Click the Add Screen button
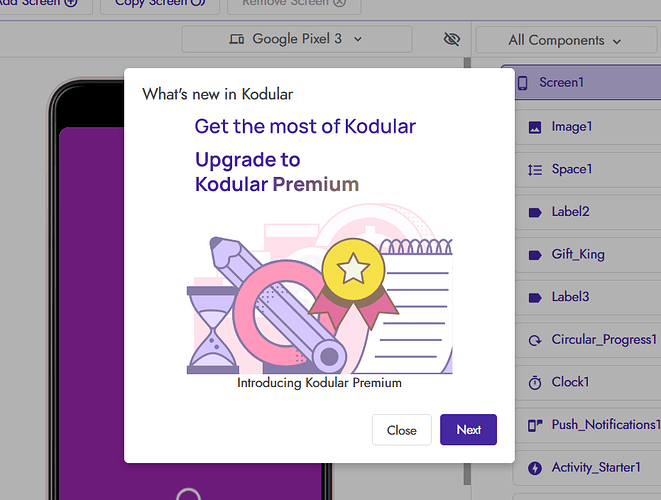Viewport: 661px width, 500px height. coord(44,4)
